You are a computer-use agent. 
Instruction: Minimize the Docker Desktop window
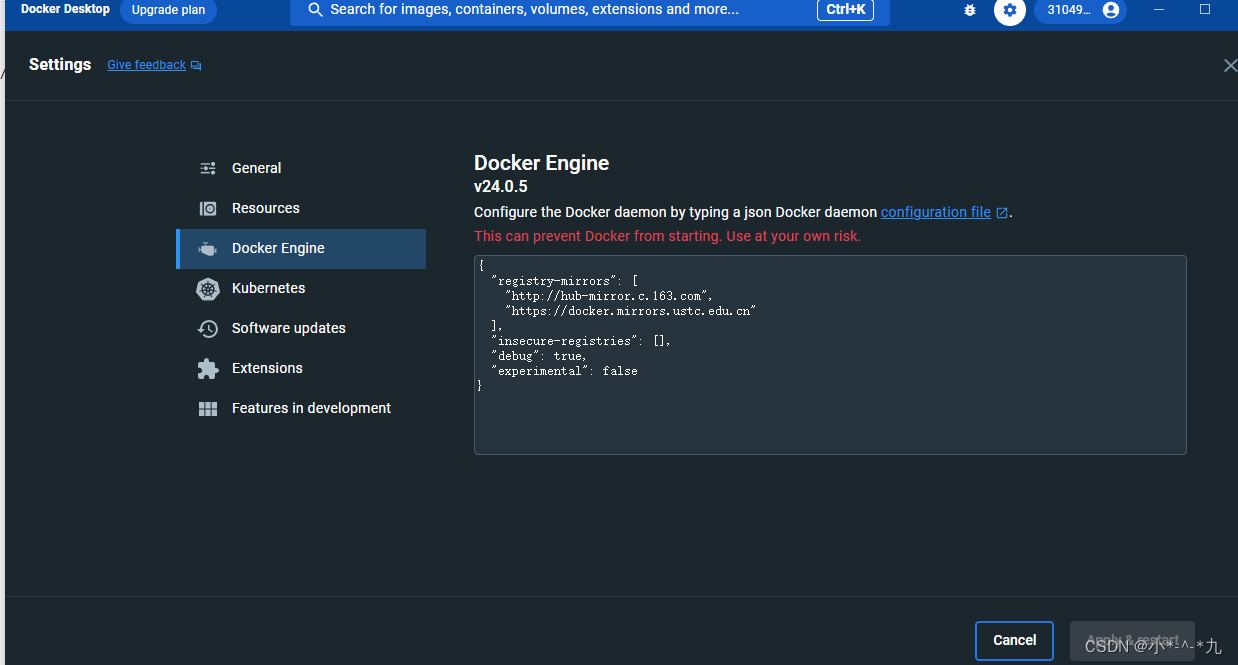click(1159, 10)
